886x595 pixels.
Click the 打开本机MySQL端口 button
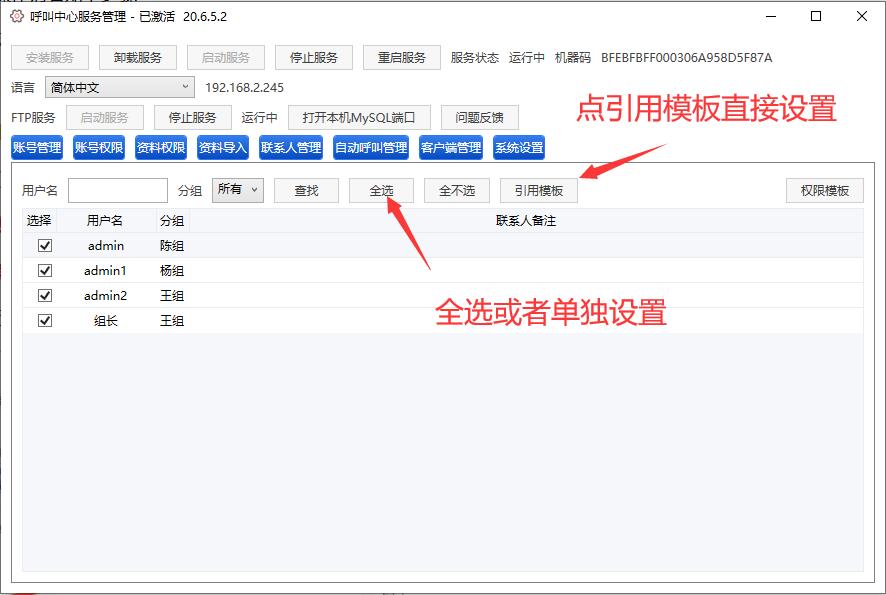tap(359, 118)
